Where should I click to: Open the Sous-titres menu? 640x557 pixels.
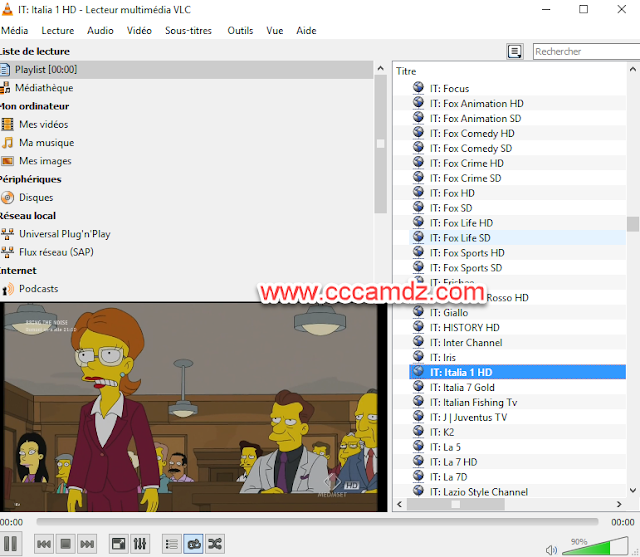coord(188,31)
